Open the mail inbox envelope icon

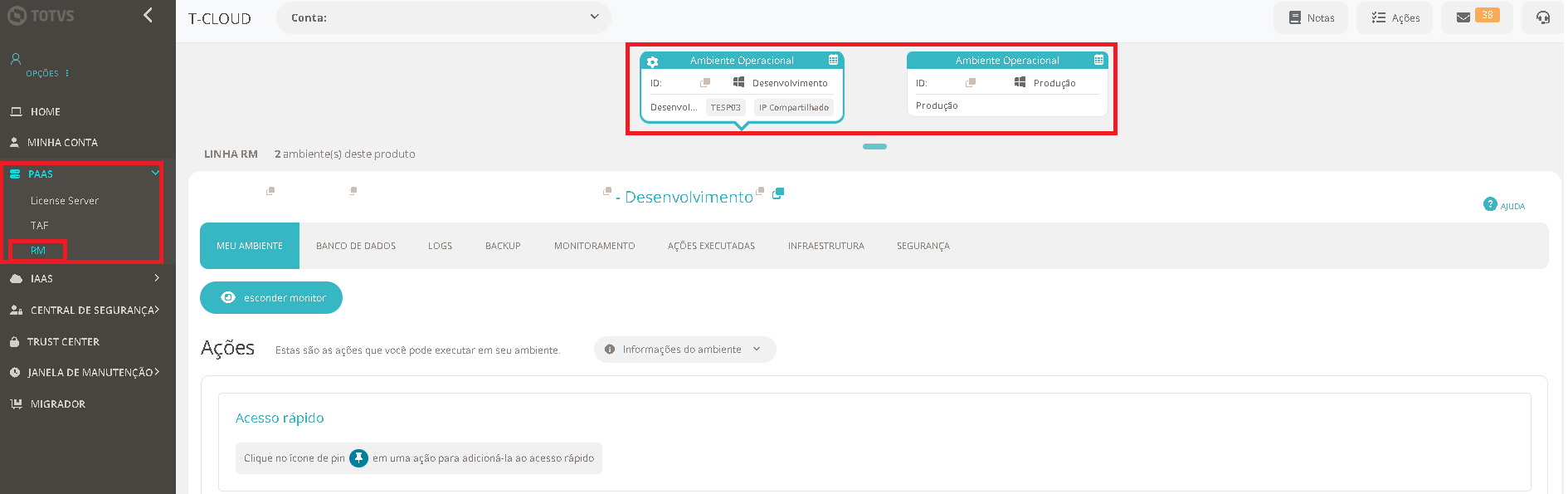click(x=1463, y=17)
